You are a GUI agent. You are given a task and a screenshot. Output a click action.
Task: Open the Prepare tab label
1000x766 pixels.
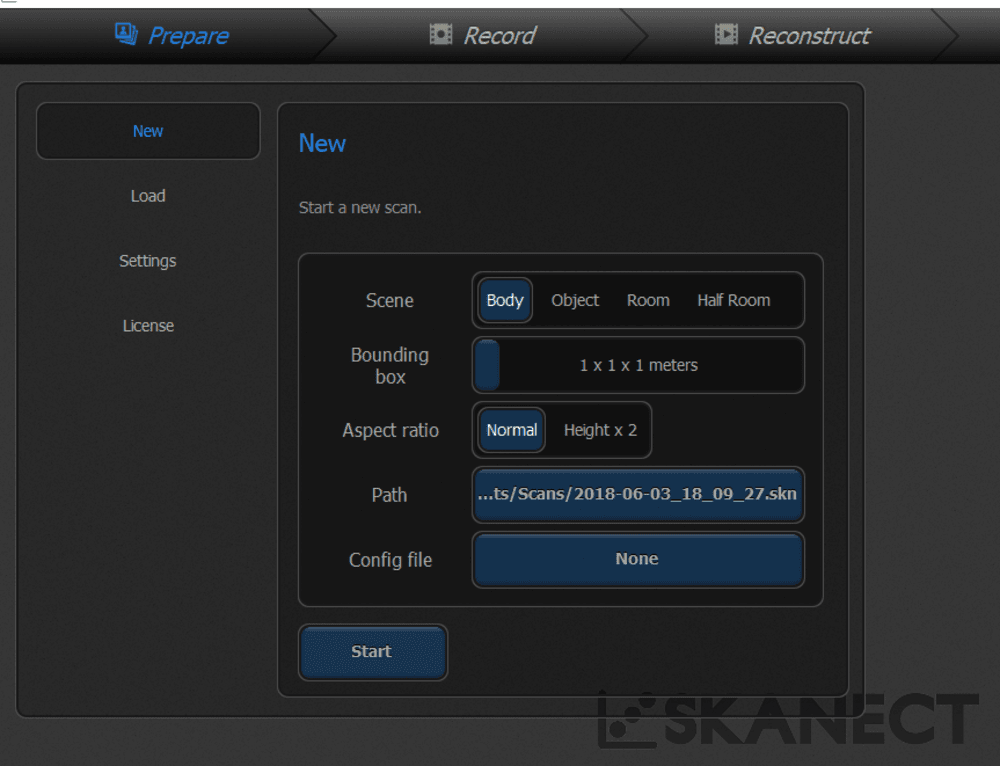point(188,36)
